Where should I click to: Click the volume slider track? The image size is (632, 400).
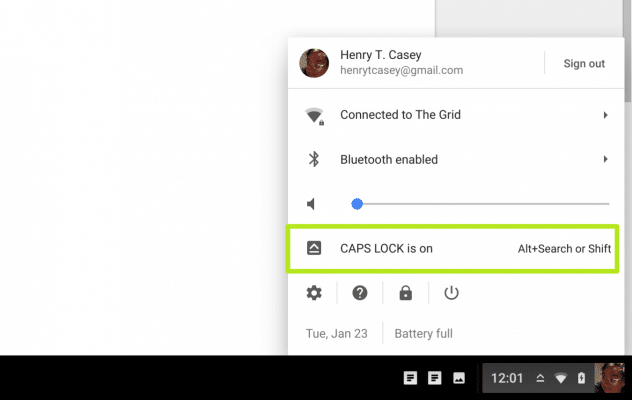pyautogui.click(x=480, y=204)
